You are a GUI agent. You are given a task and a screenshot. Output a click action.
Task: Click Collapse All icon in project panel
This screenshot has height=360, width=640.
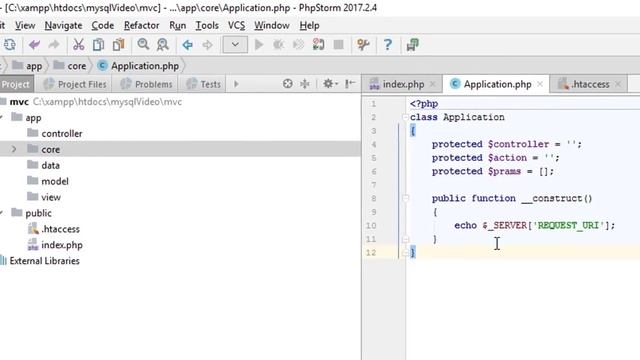pyautogui.click(x=305, y=84)
